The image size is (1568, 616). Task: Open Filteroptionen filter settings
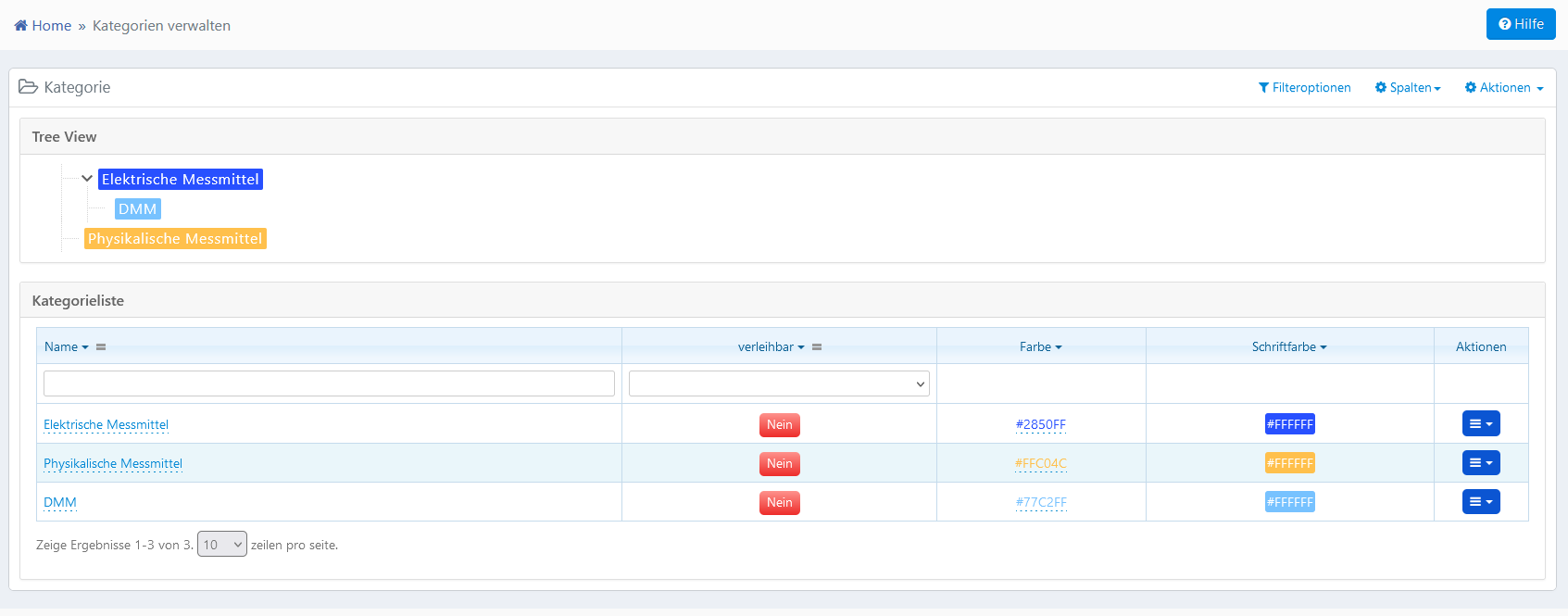1304,88
